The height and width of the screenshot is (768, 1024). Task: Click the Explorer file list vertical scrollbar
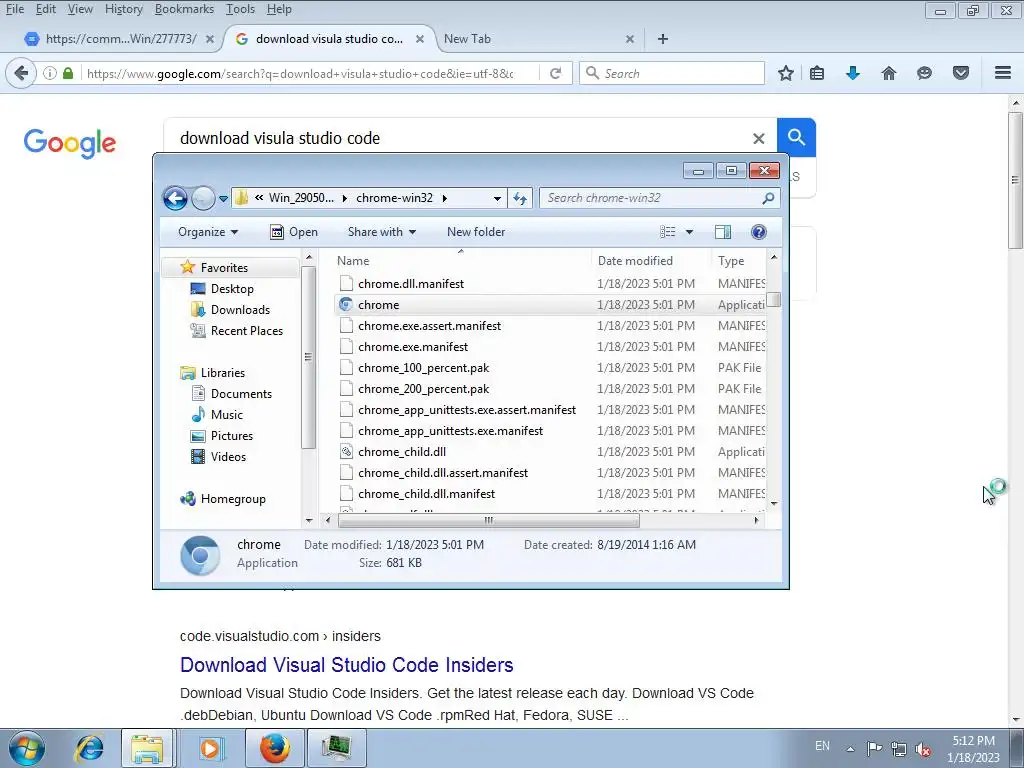click(774, 300)
